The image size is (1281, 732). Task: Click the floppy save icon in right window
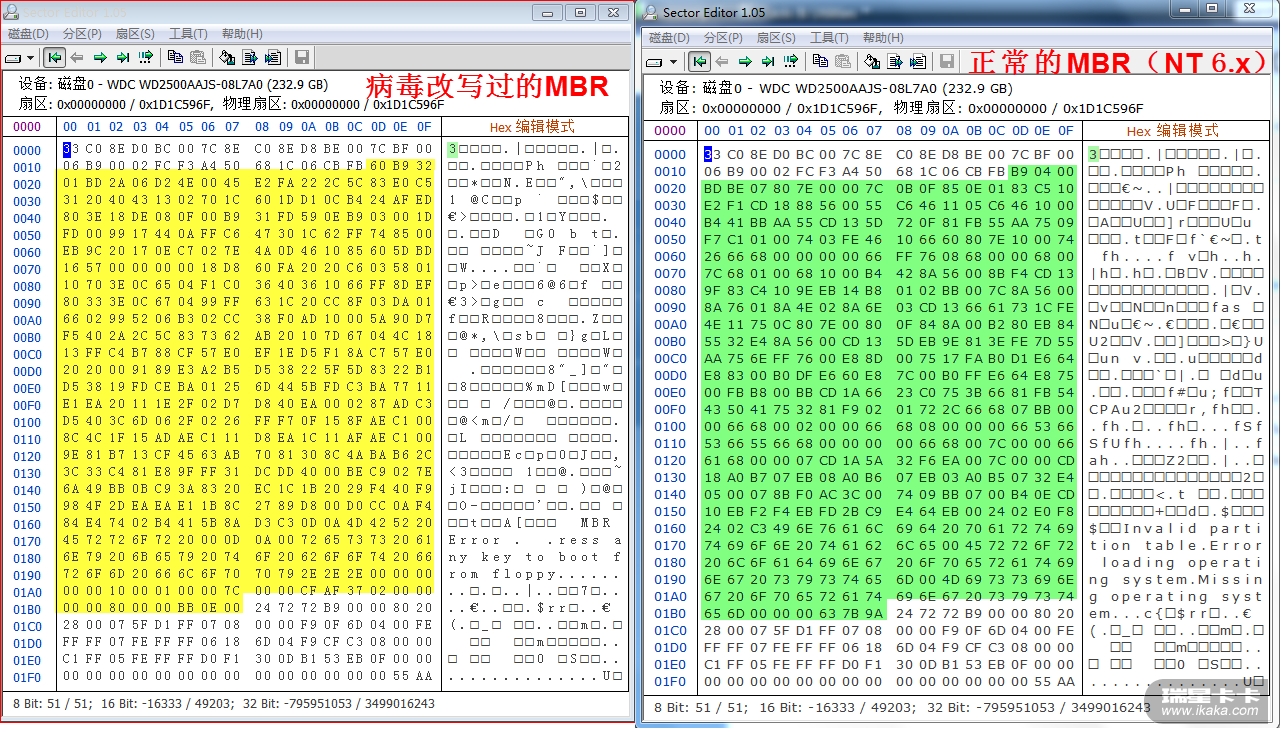pos(947,62)
